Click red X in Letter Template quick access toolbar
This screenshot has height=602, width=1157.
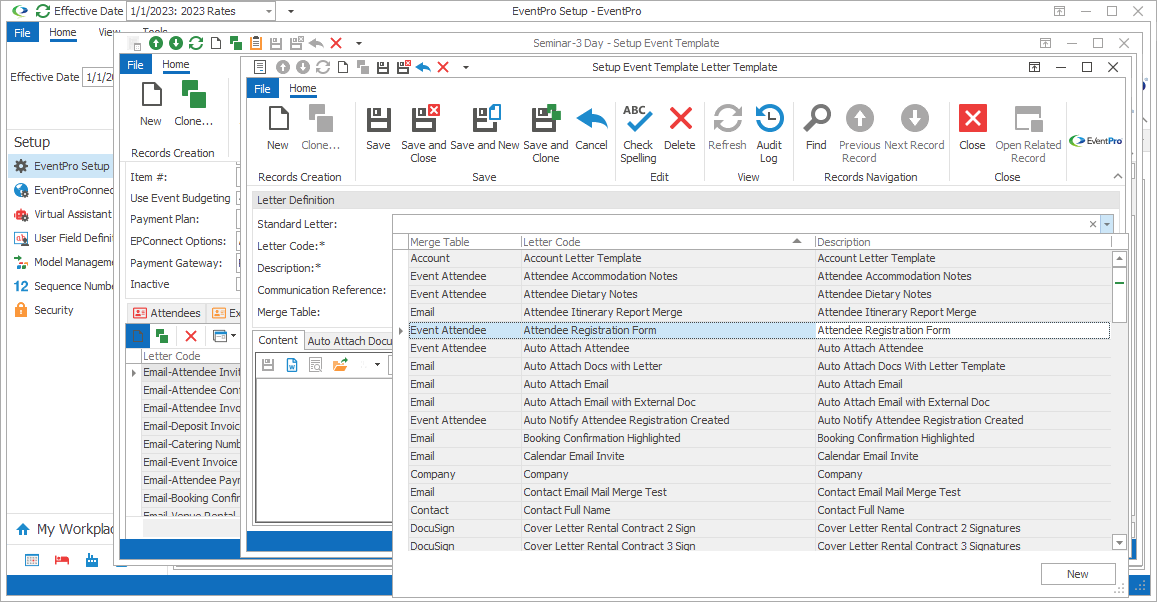point(443,67)
